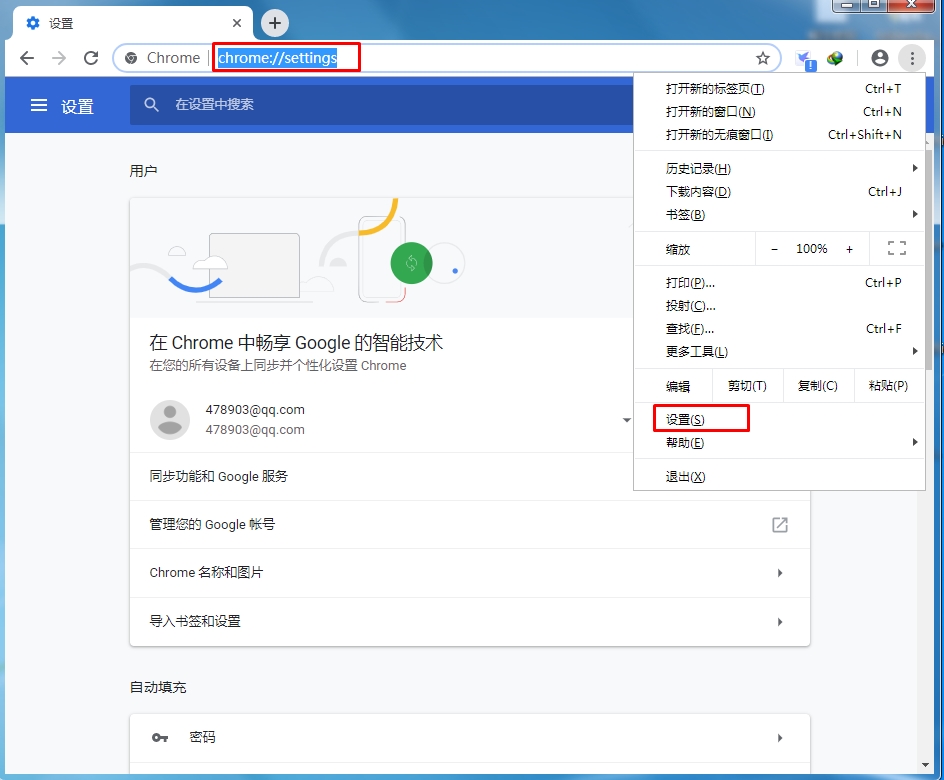Select 下载内容(D) menu item
The height and width of the screenshot is (780, 944).
(x=780, y=191)
